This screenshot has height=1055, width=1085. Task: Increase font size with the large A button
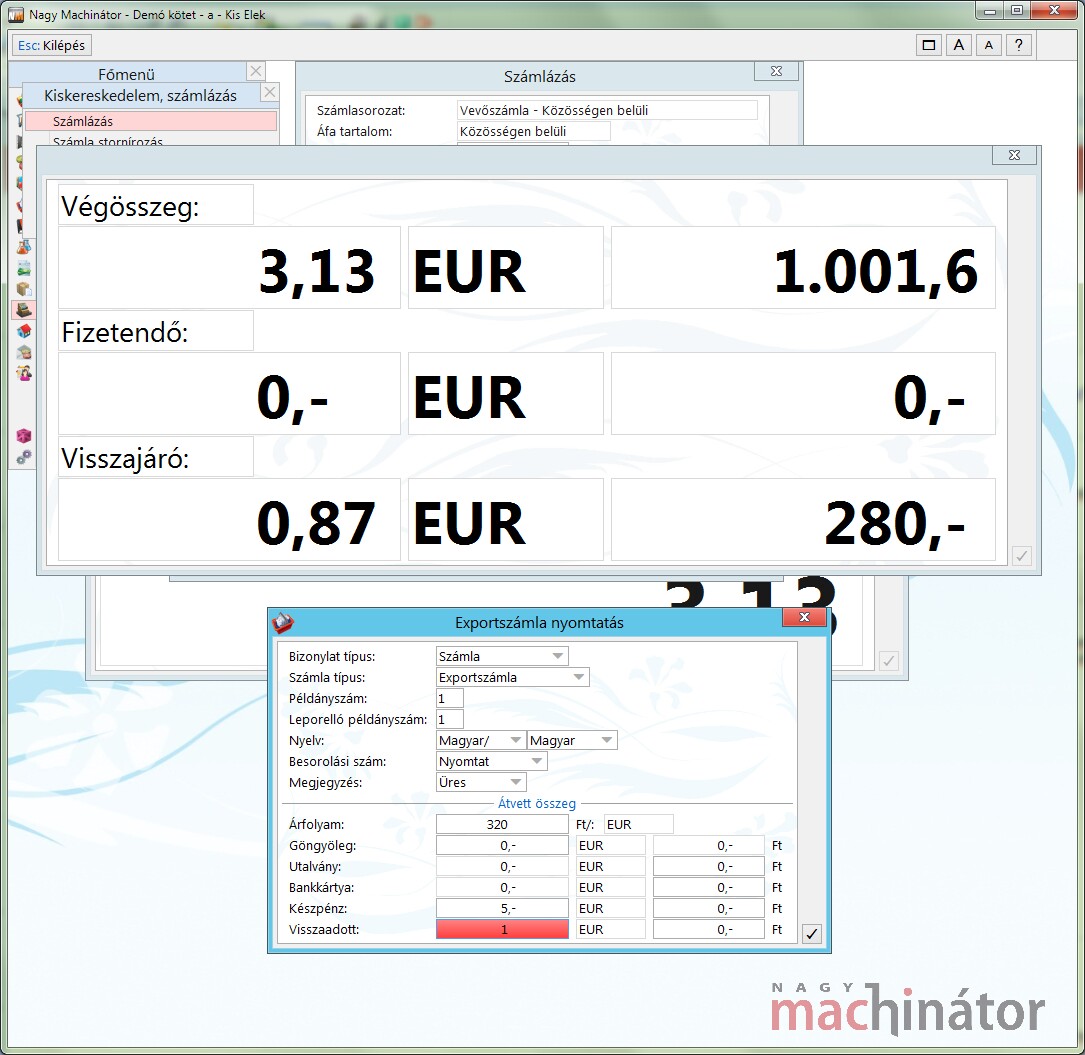tap(958, 46)
